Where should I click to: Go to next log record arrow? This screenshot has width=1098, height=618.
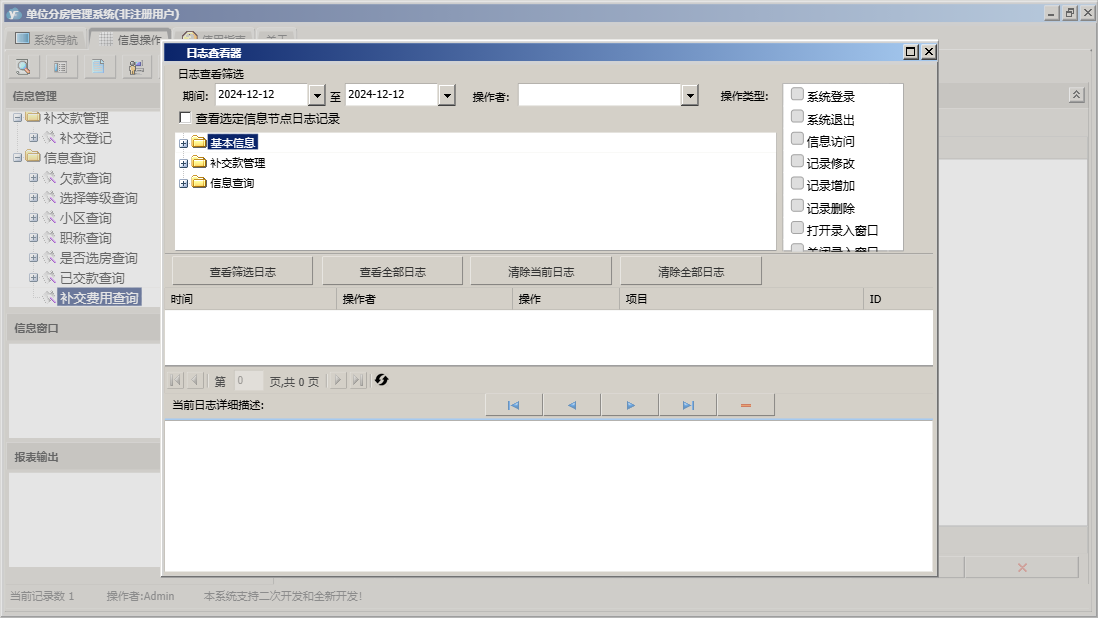(x=630, y=405)
